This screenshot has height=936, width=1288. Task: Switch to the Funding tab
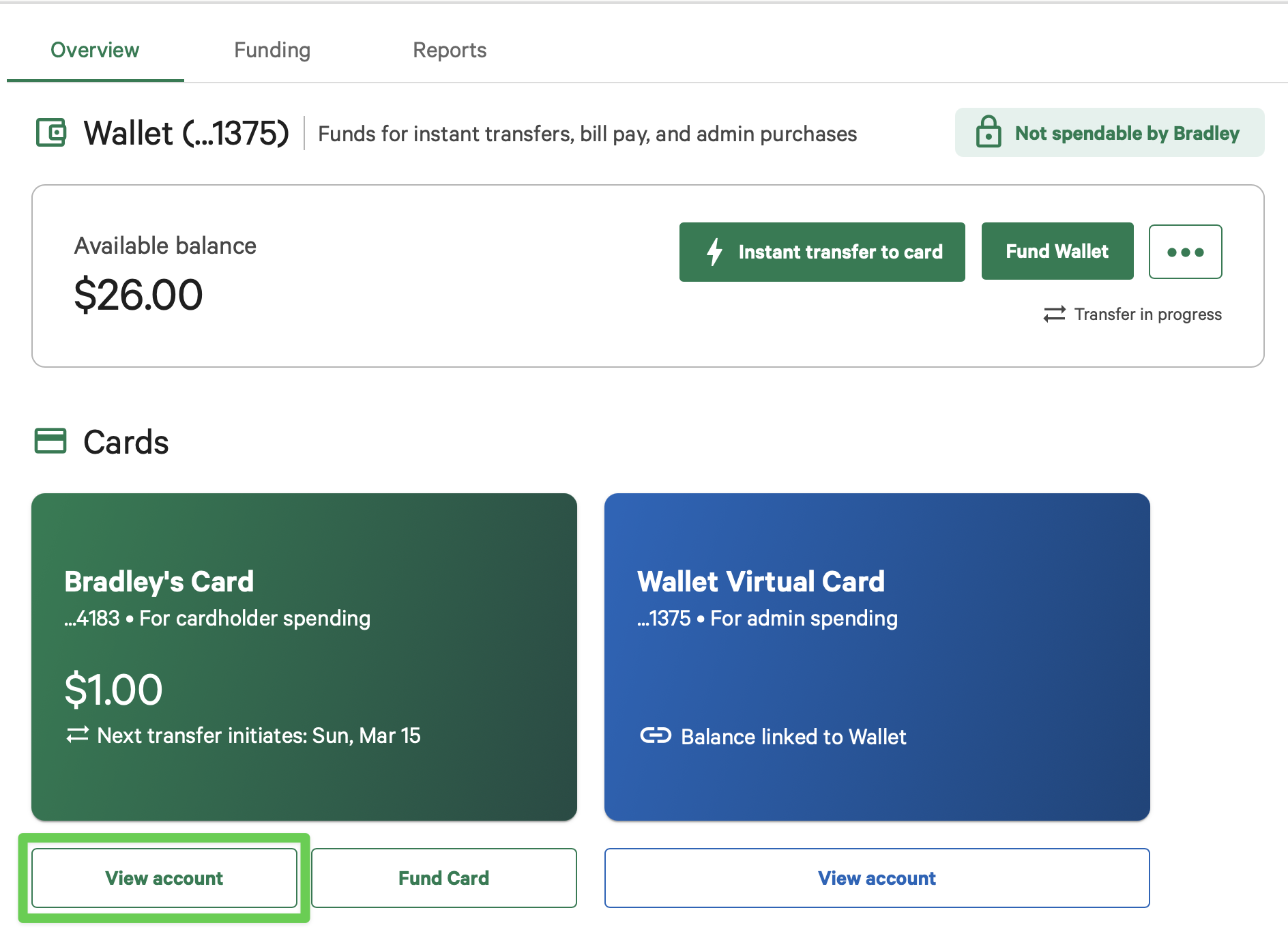(x=272, y=50)
